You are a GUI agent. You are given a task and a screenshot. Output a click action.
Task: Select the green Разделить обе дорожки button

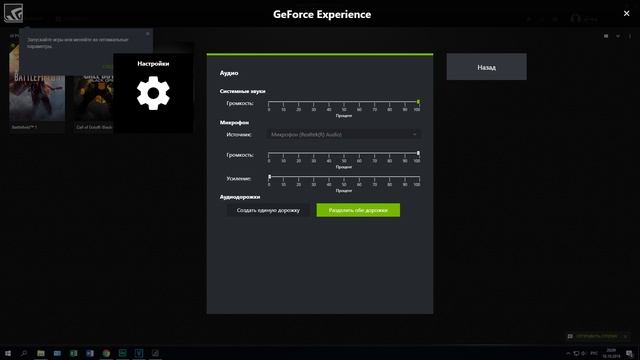pyautogui.click(x=358, y=210)
